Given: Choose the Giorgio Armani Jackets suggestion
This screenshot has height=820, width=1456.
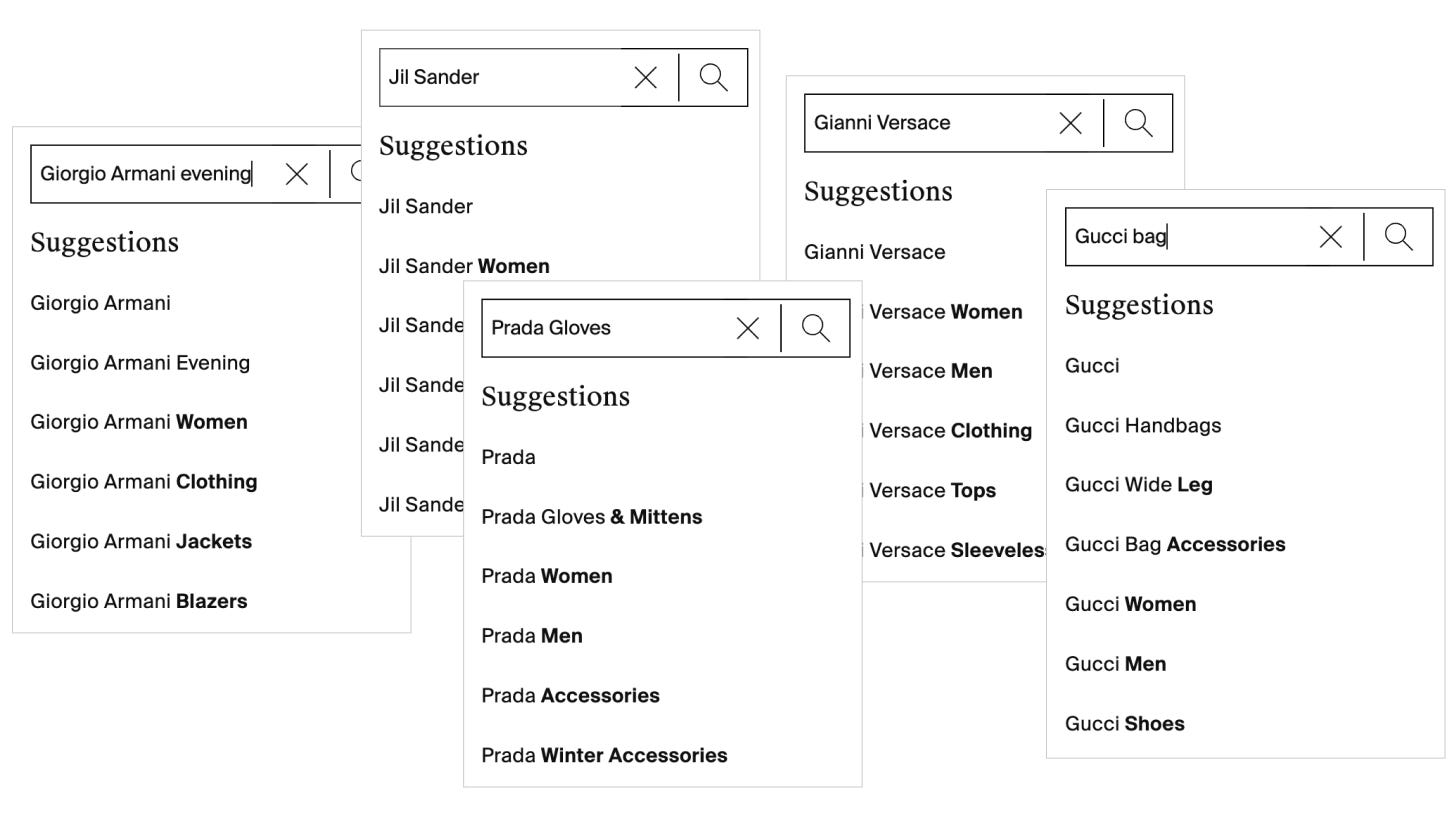Looking at the screenshot, I should 141,542.
